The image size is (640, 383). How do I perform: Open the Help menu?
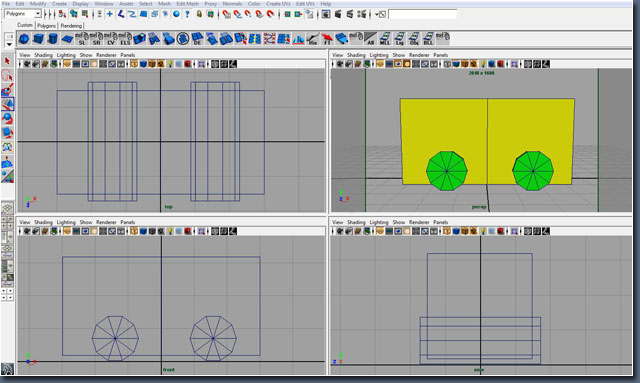click(325, 4)
